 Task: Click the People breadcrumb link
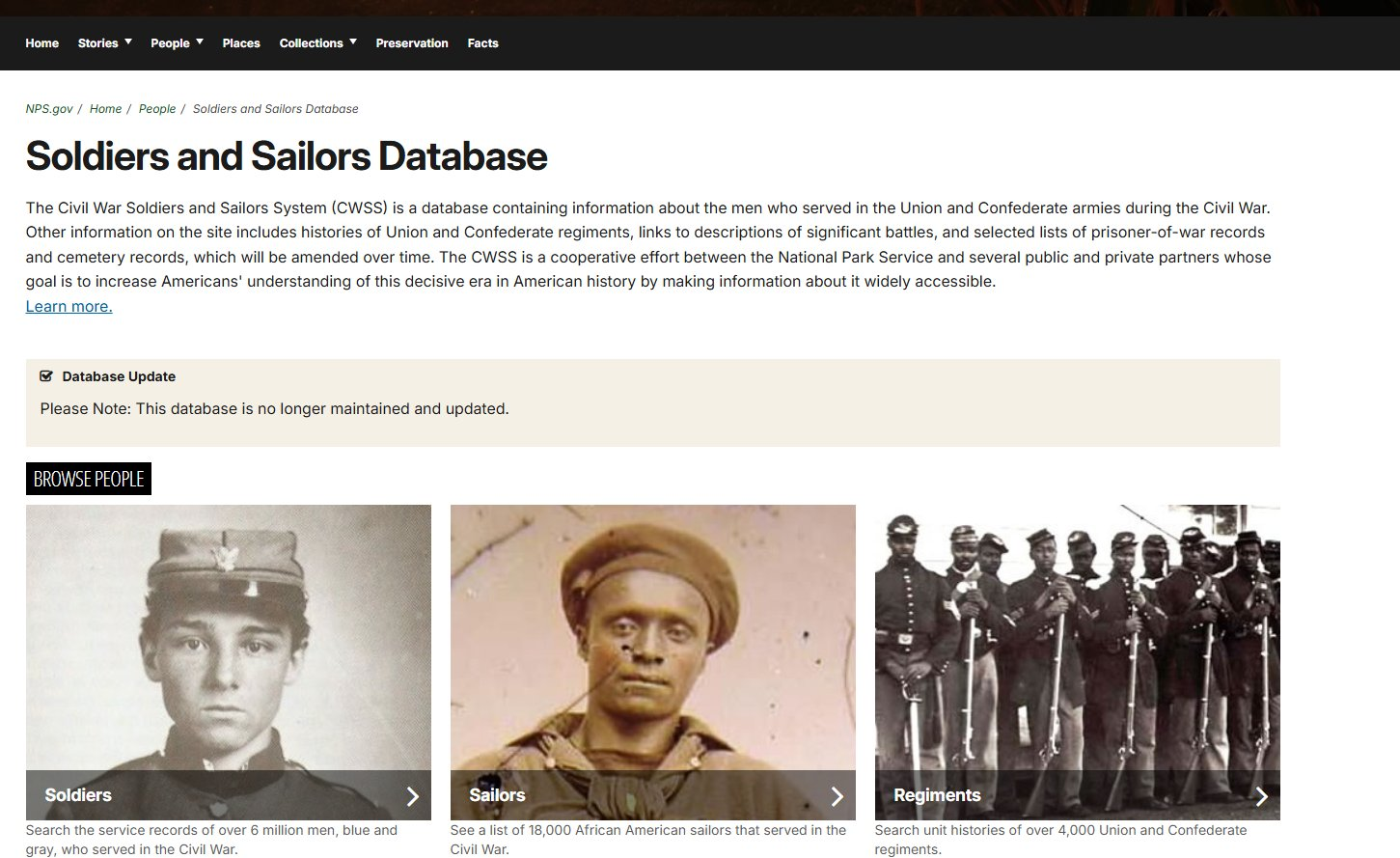[157, 109]
